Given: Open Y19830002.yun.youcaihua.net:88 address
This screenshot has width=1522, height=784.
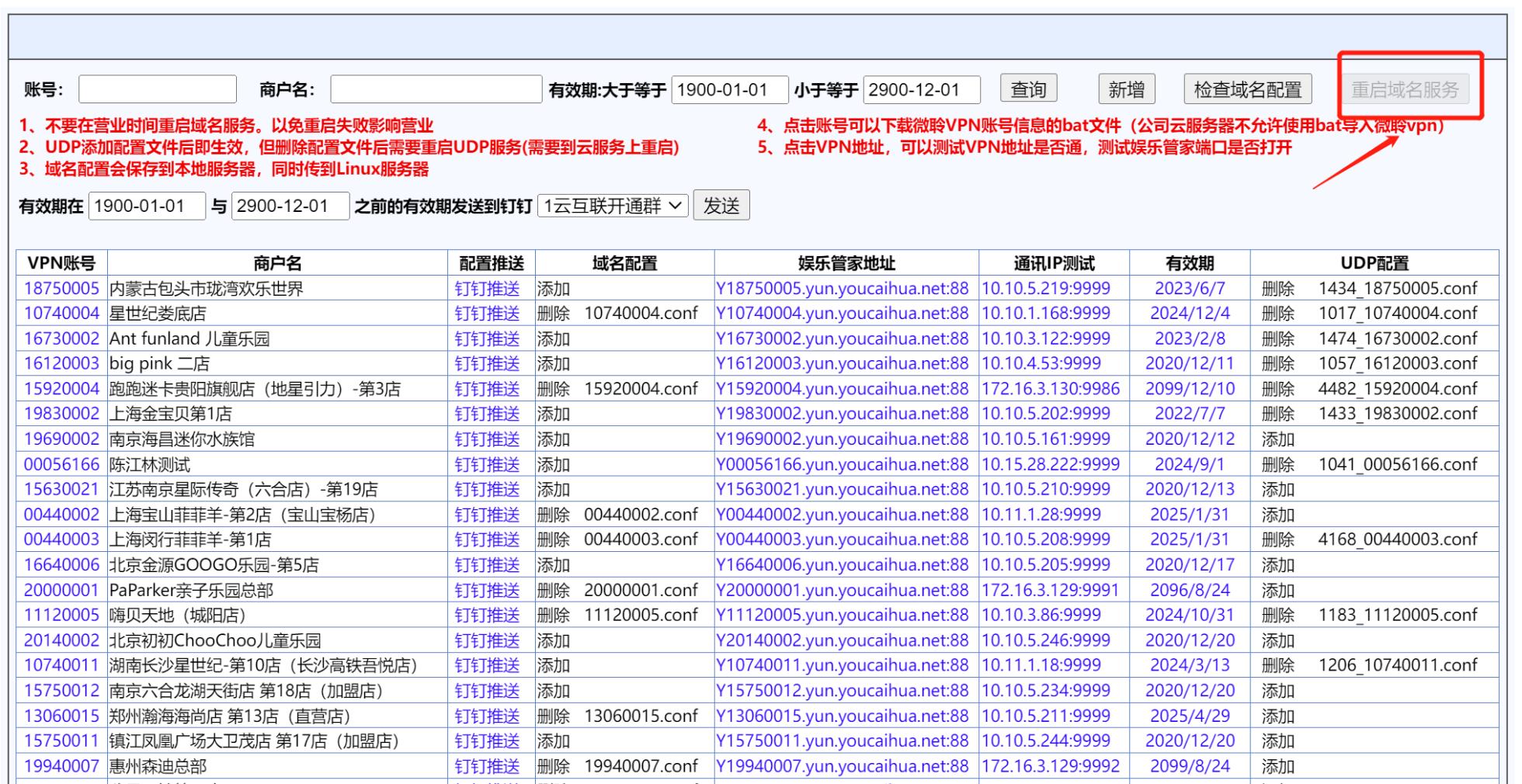Looking at the screenshot, I should coord(843,414).
